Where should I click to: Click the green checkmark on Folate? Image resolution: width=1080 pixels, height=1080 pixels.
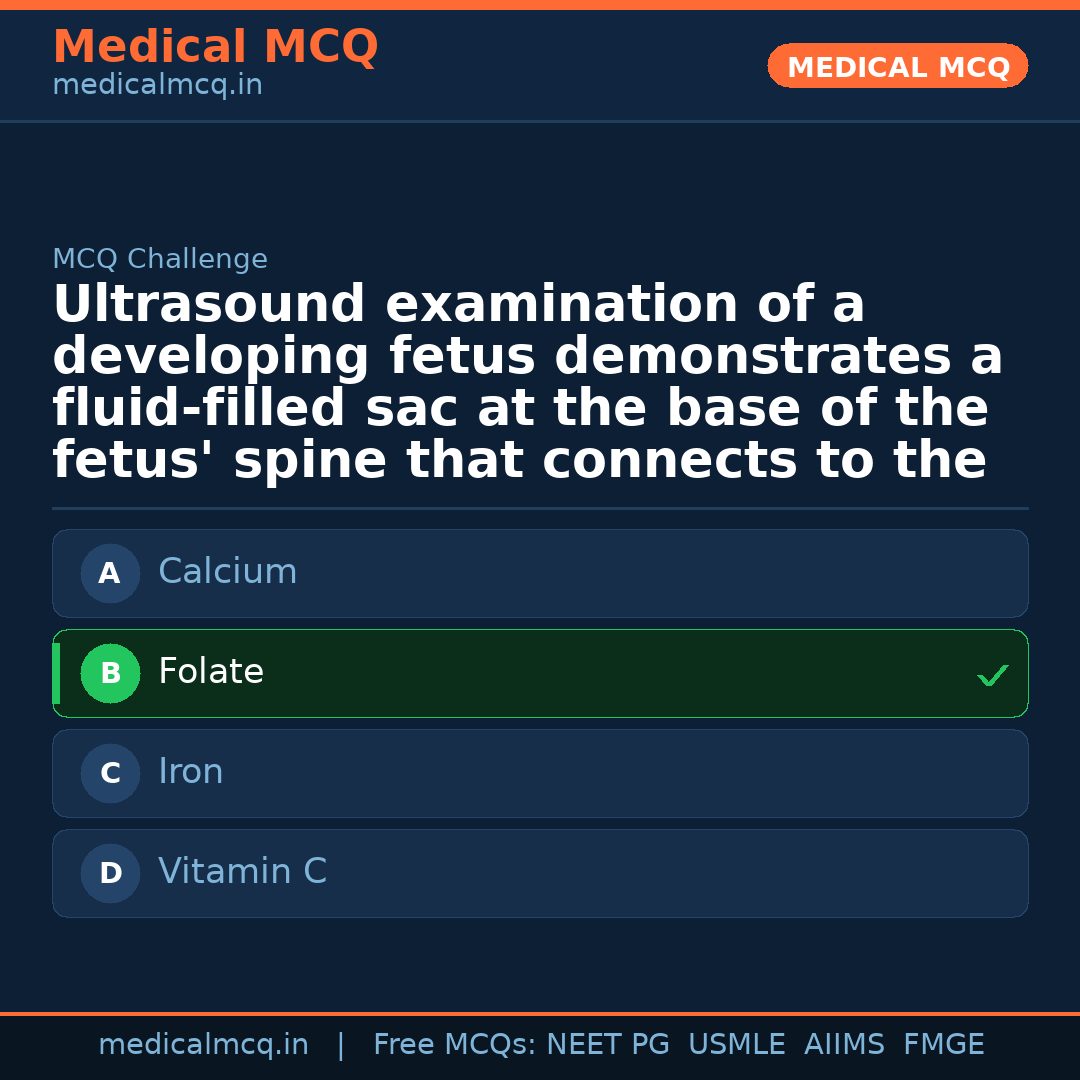pos(992,676)
